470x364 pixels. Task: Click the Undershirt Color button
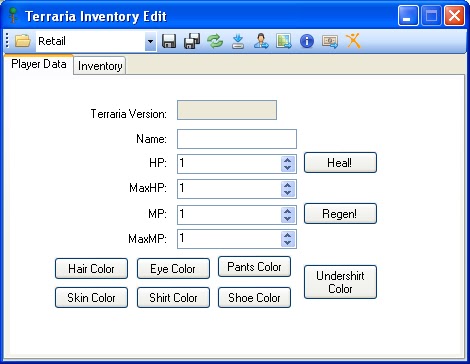click(340, 282)
